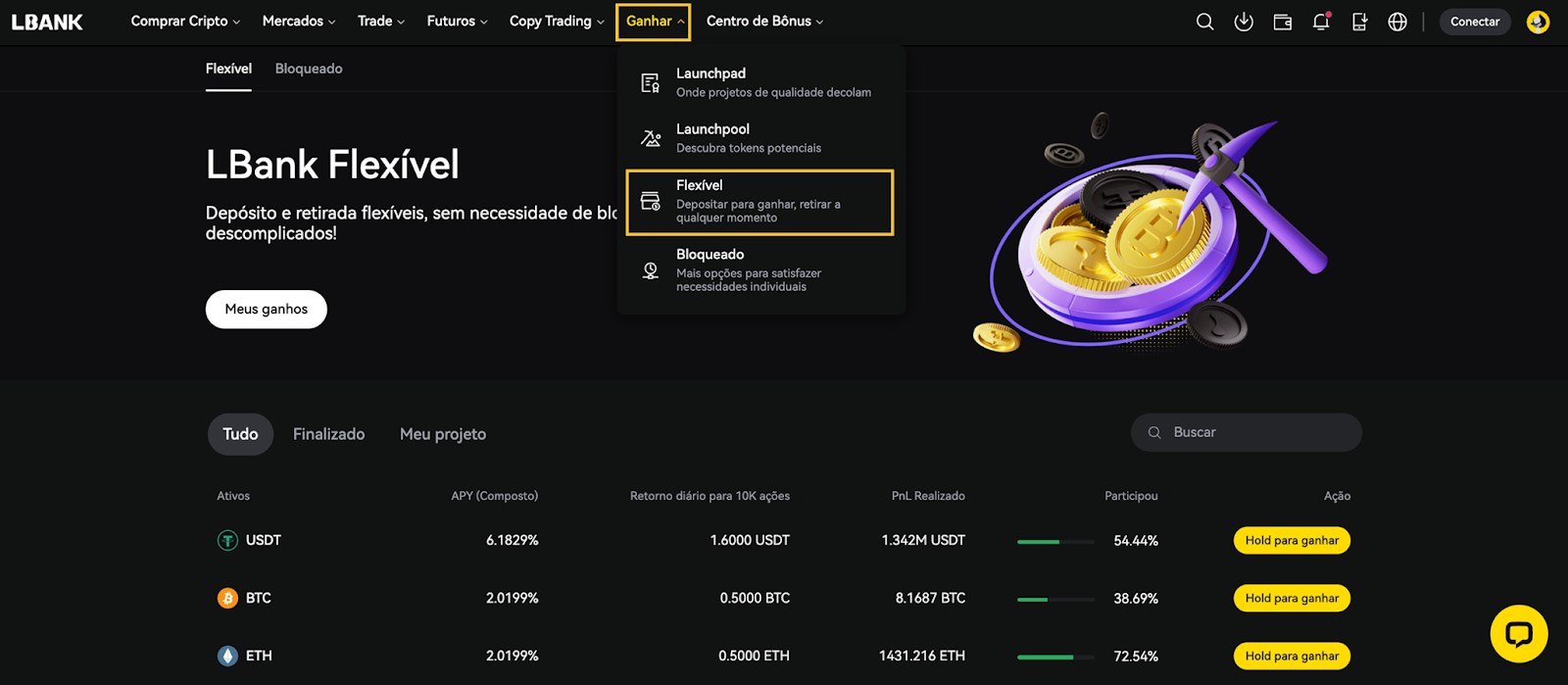Expand the Mercados dropdown menu
The width and height of the screenshot is (1568, 685).
[x=299, y=22]
